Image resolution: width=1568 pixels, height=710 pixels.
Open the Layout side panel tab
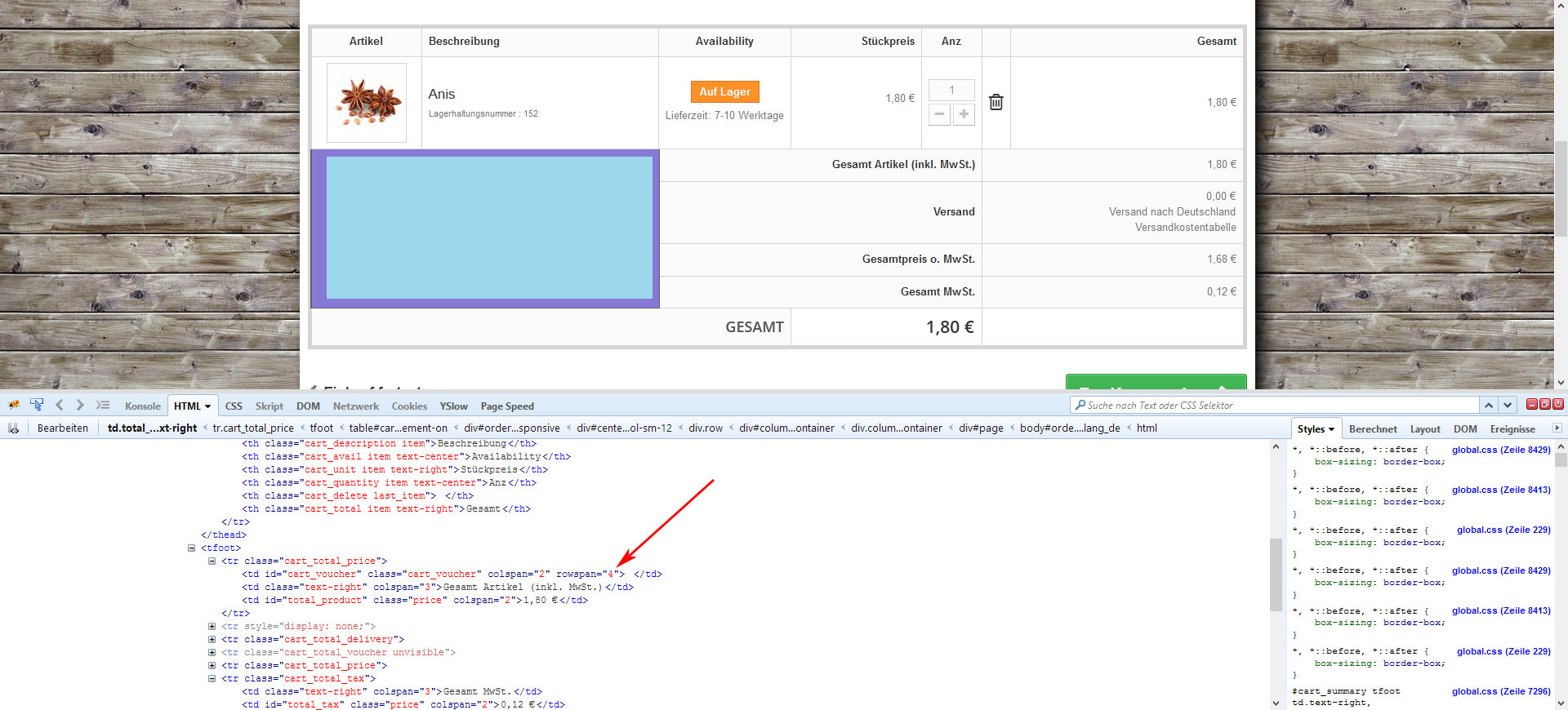(1424, 429)
